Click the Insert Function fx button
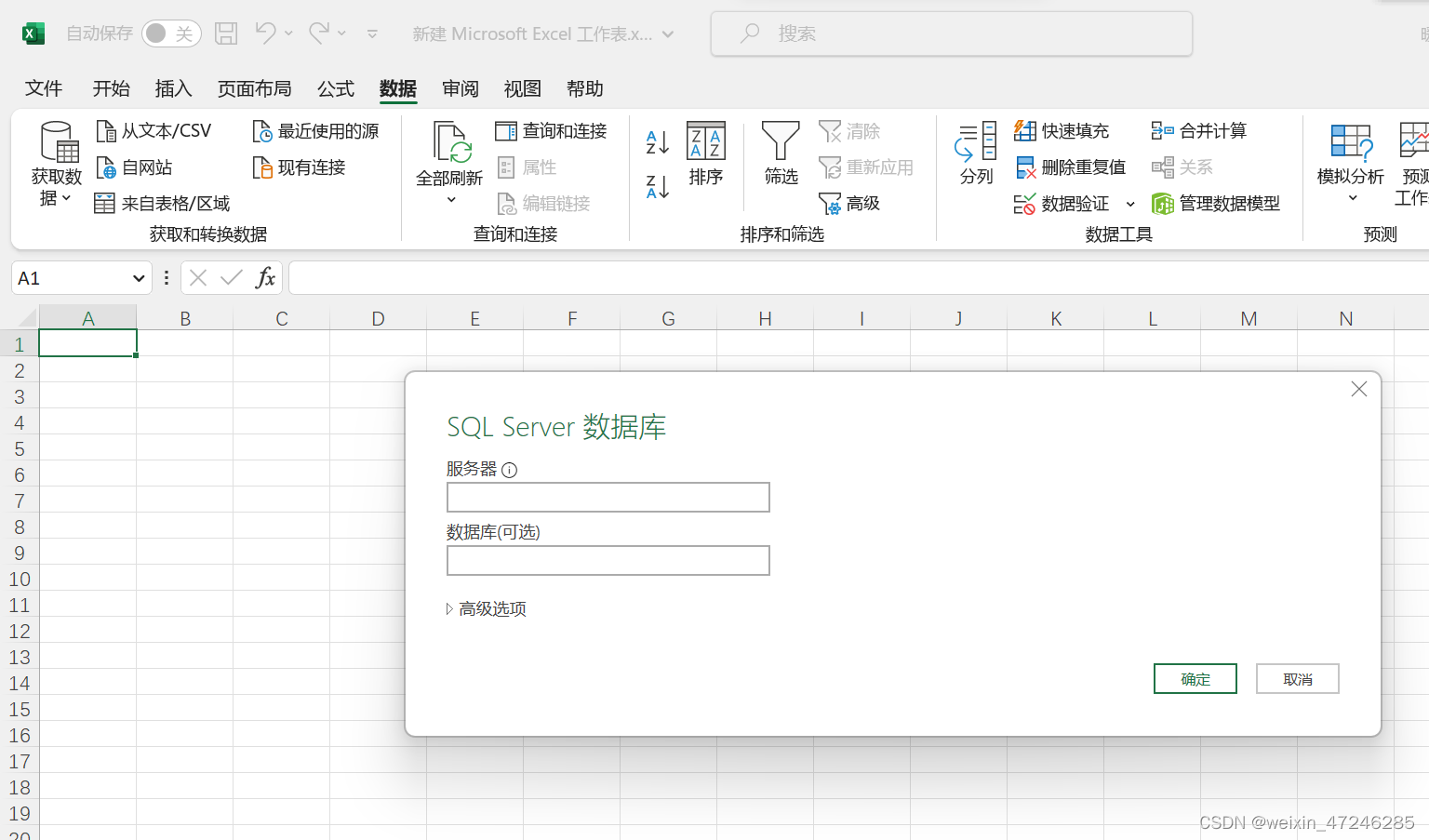 click(x=265, y=278)
